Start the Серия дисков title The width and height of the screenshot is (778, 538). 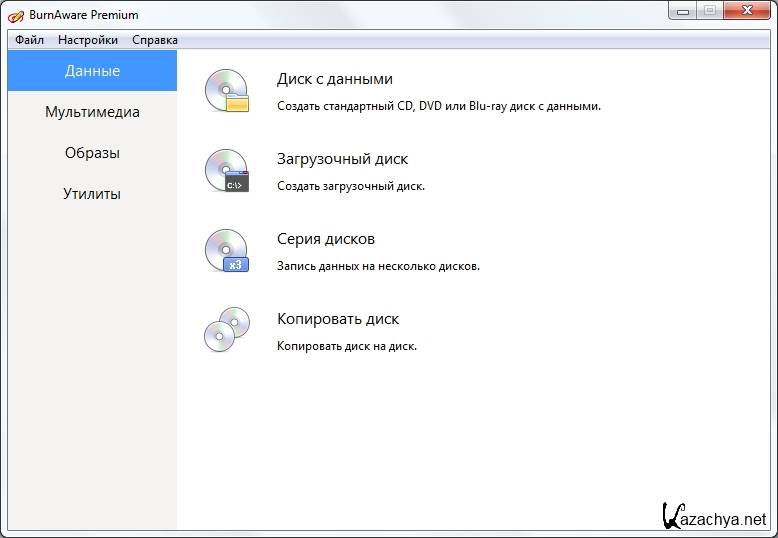(326, 239)
